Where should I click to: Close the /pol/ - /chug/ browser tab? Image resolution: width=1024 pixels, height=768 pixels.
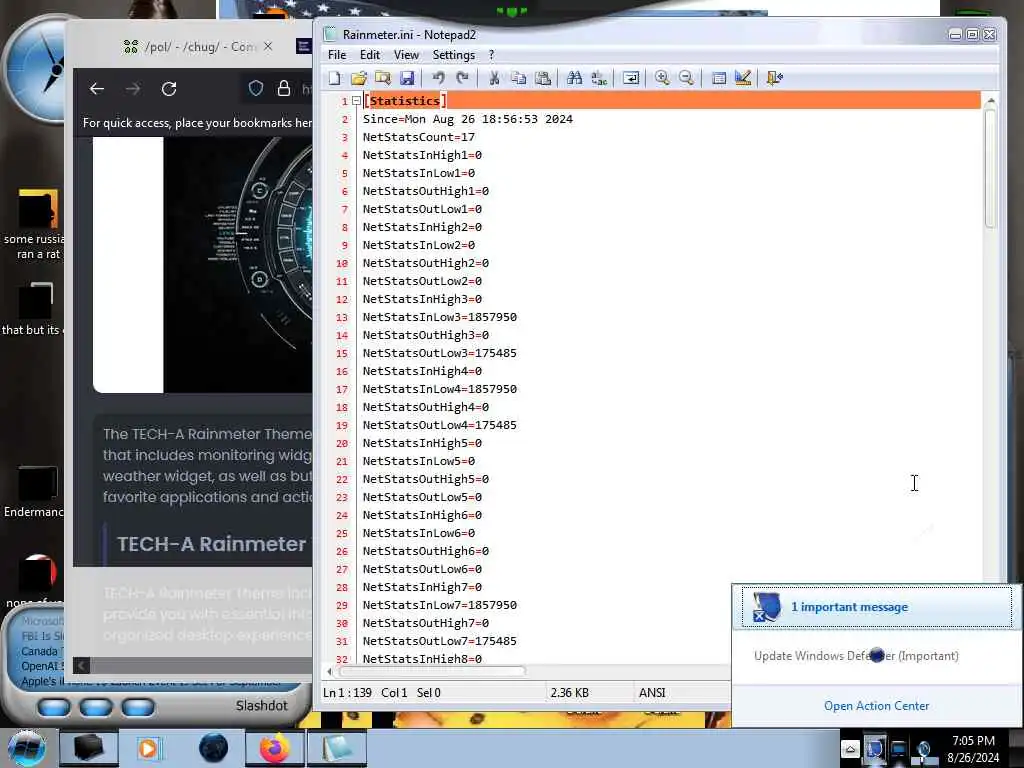[268, 46]
